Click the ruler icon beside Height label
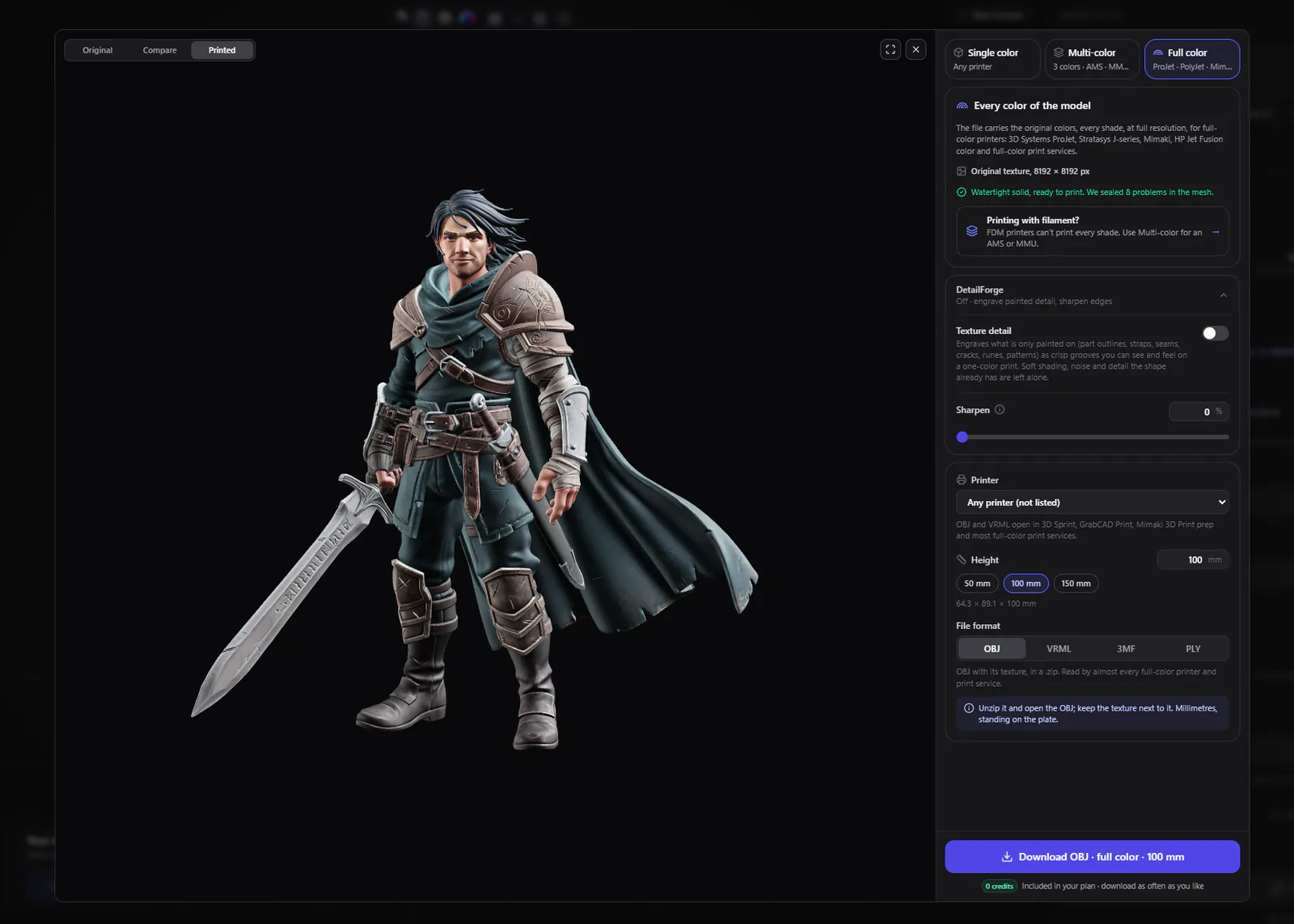1294x924 pixels. point(962,559)
